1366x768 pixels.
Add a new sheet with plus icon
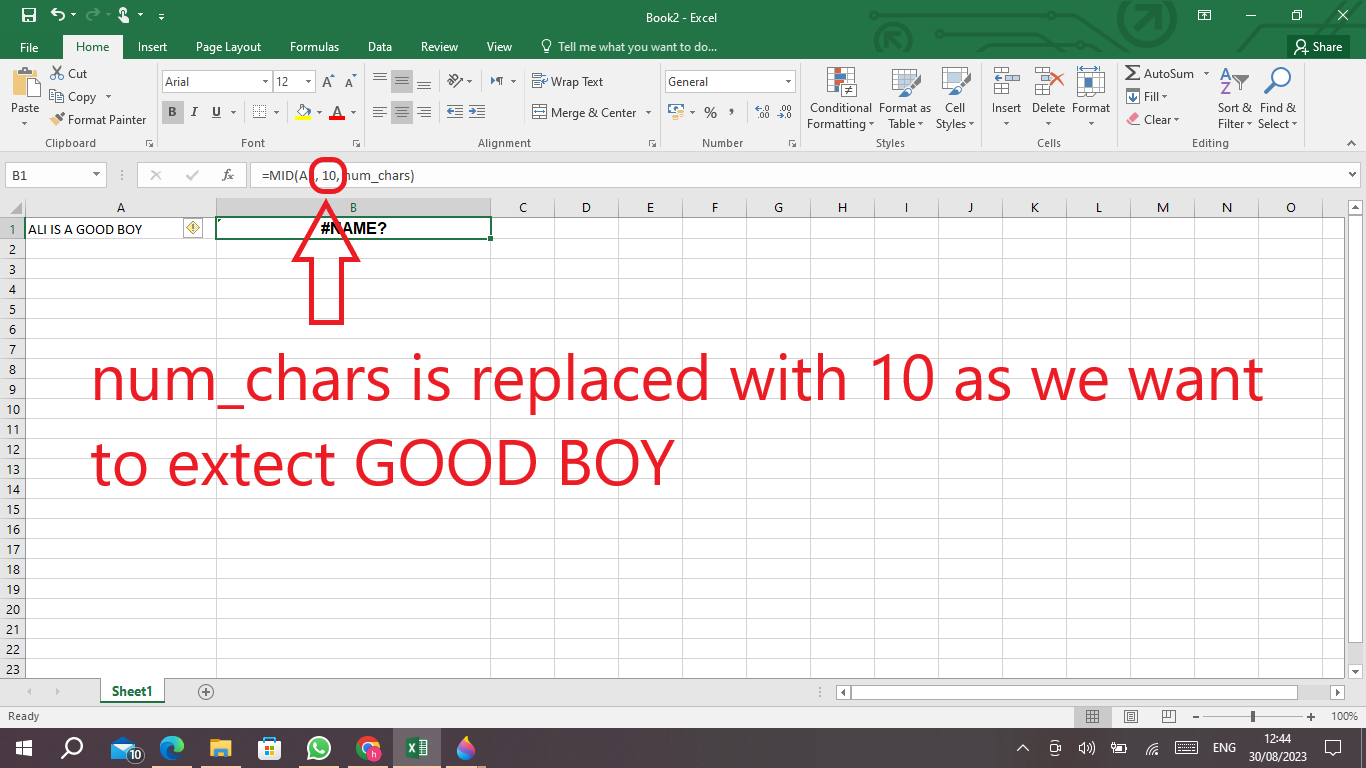[x=206, y=691]
